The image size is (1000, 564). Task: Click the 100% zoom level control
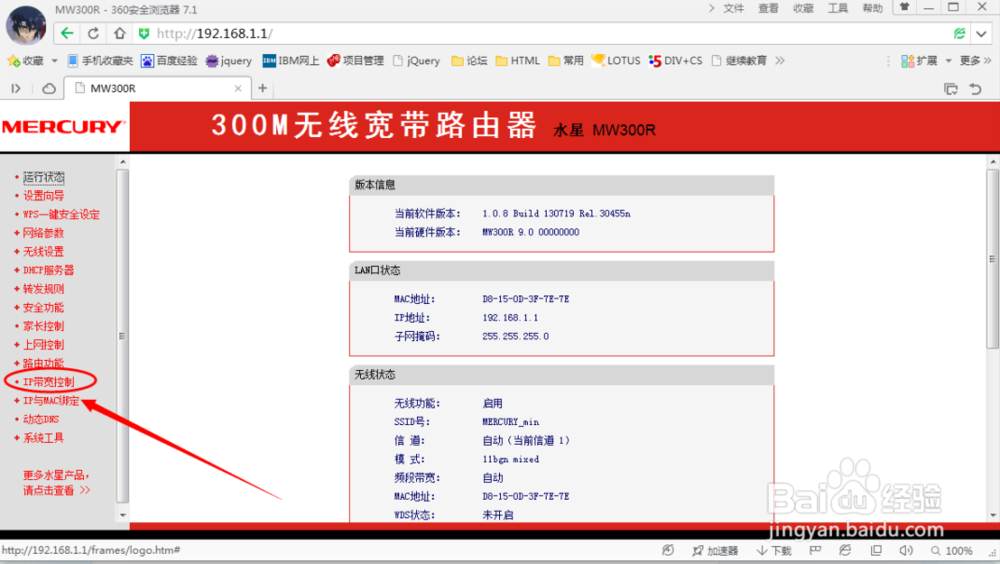coord(952,551)
